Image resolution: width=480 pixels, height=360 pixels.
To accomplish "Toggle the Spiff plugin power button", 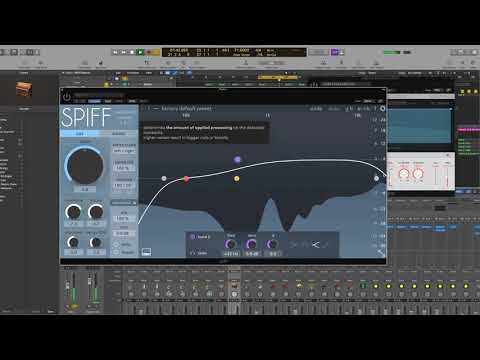I will (67, 97).
